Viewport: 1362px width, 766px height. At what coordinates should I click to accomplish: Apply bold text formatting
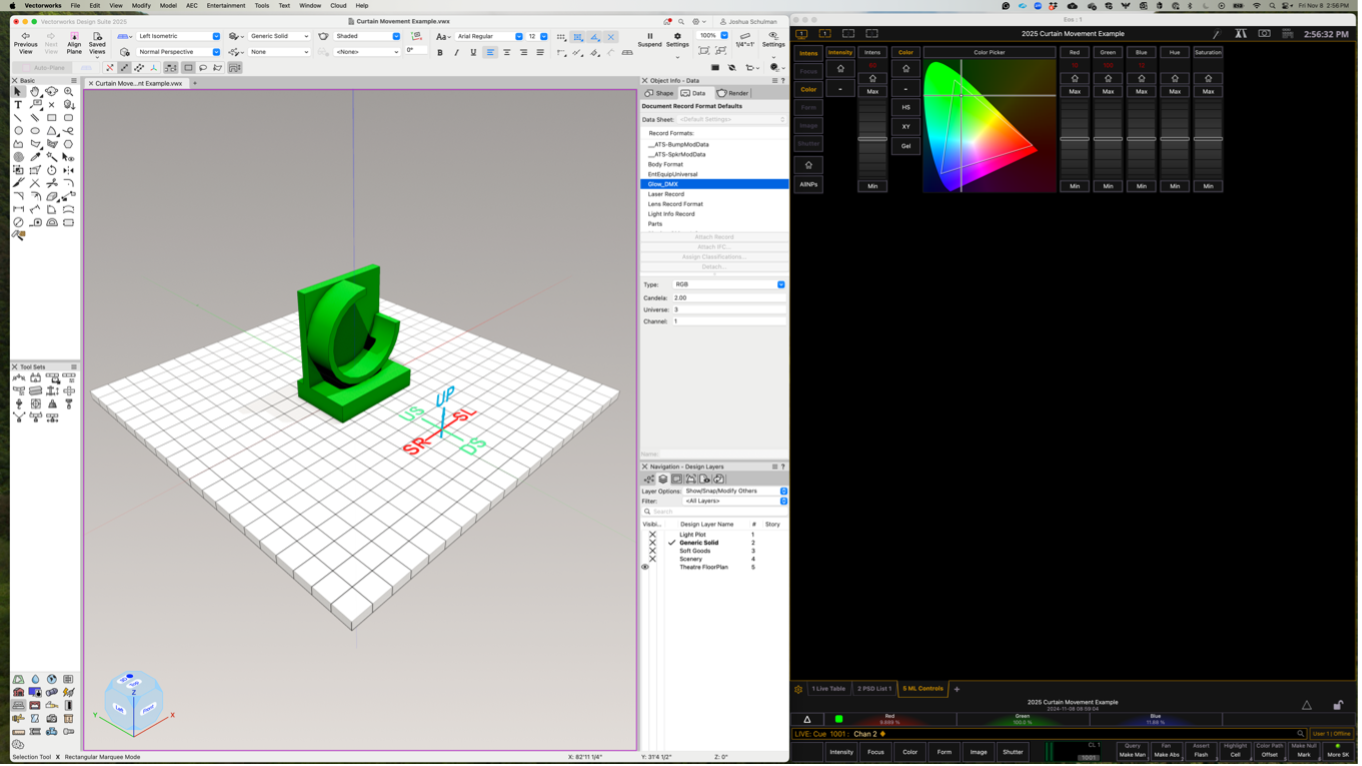click(x=440, y=52)
